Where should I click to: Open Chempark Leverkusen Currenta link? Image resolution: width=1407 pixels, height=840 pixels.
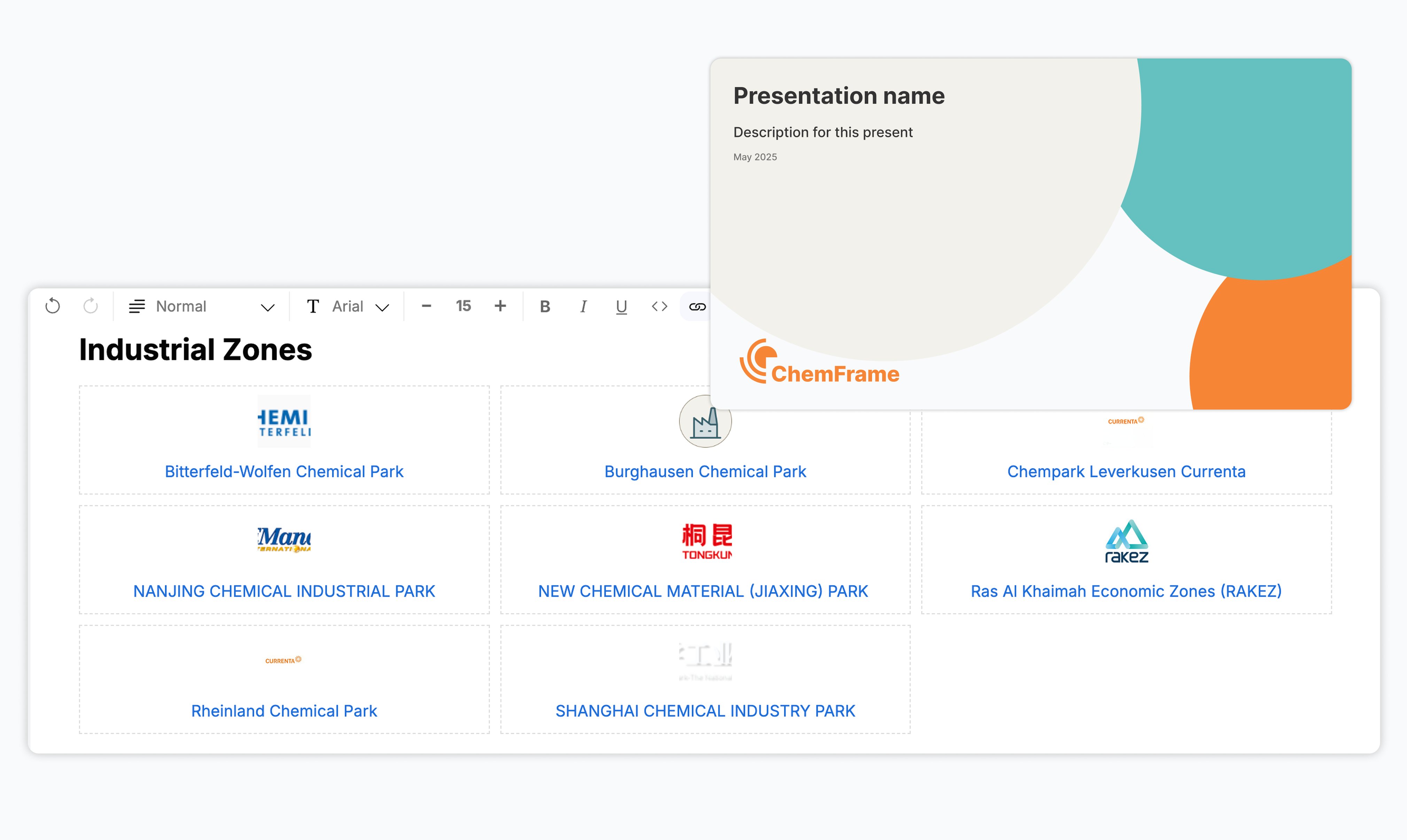click(x=1126, y=472)
